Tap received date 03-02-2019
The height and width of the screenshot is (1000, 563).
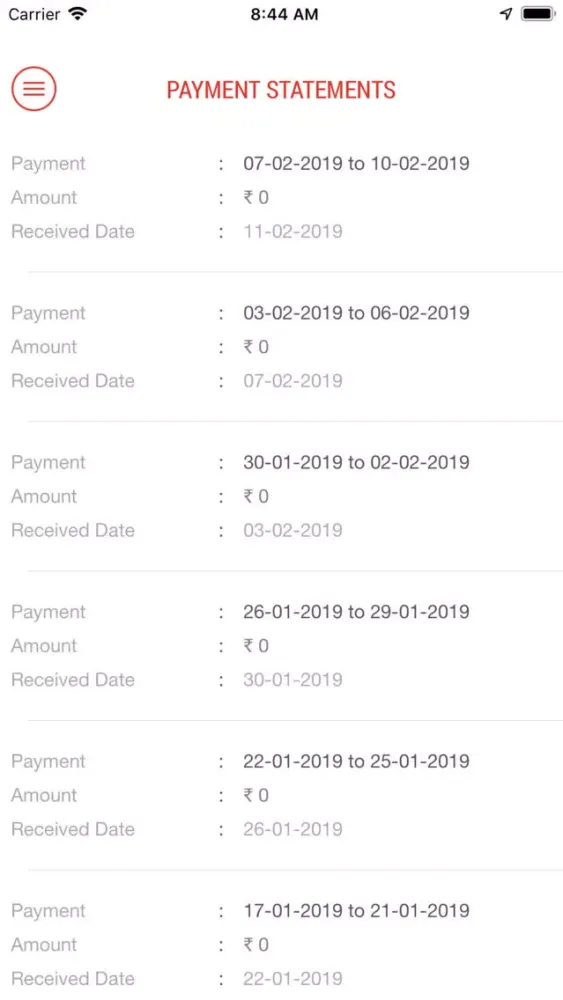point(293,530)
